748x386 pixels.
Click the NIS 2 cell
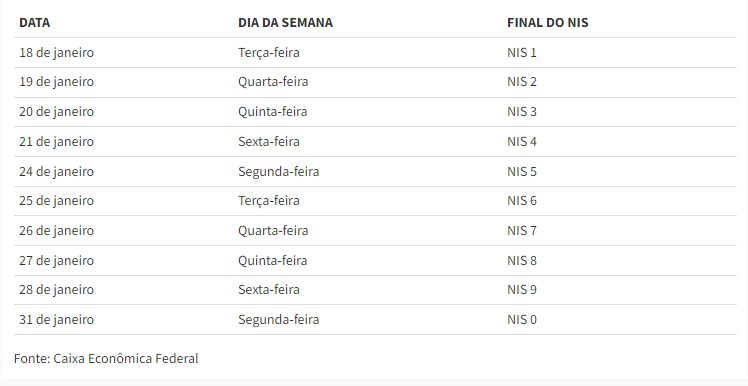522,82
